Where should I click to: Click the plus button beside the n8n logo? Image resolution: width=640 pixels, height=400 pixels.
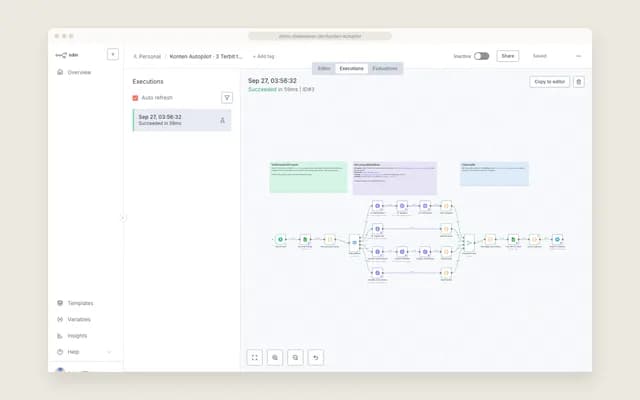pyautogui.click(x=113, y=54)
